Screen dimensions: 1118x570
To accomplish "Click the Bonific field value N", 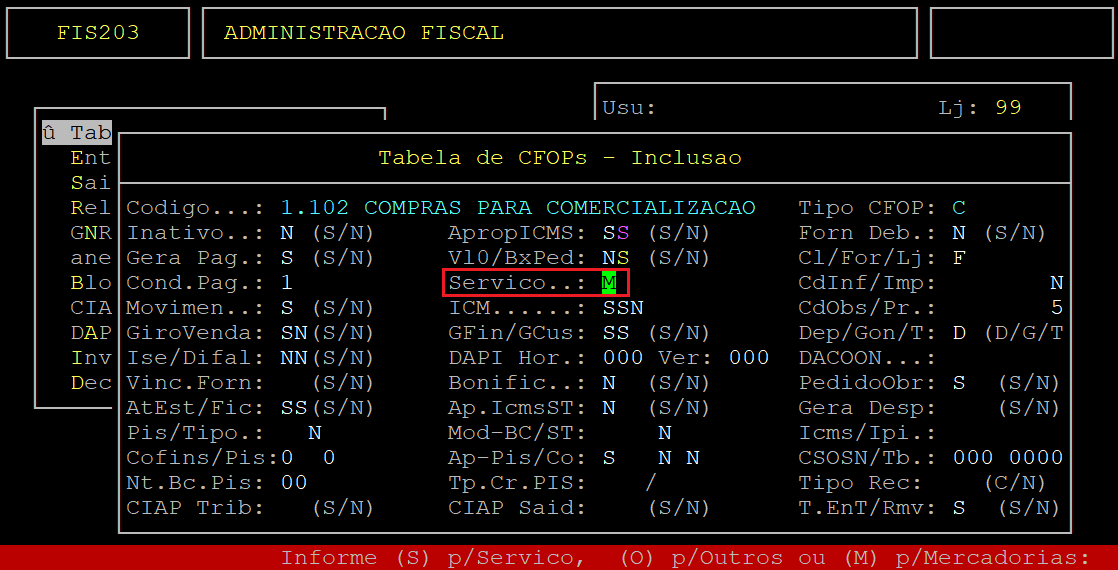I will pyautogui.click(x=609, y=383).
